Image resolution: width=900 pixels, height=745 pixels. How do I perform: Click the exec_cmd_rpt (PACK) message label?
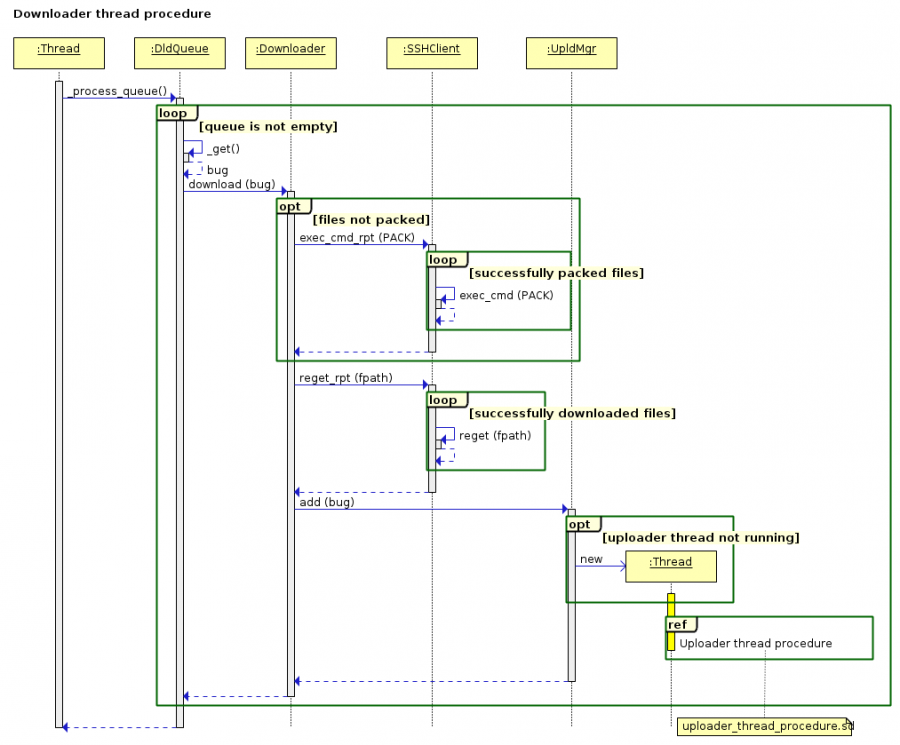(x=356, y=237)
